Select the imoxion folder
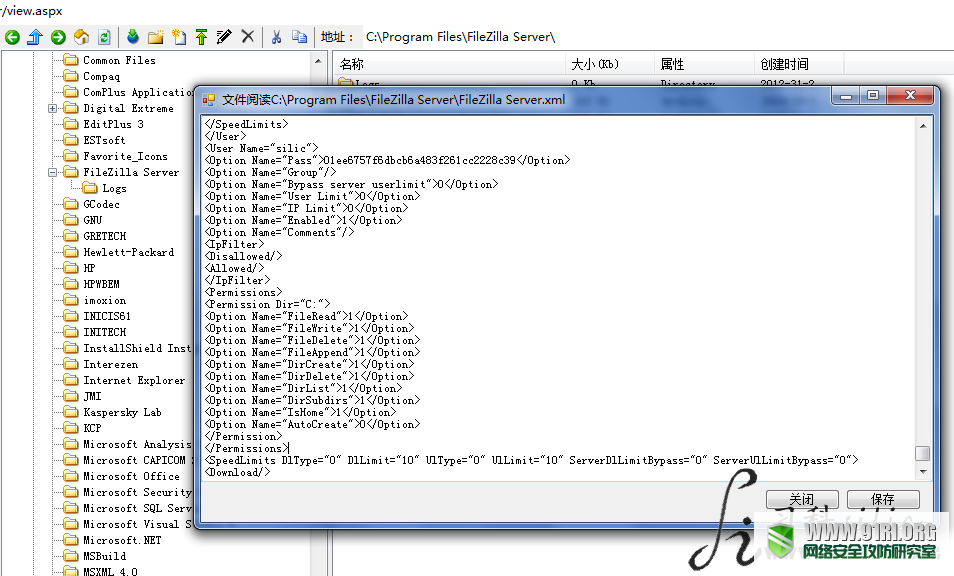The height and width of the screenshot is (576, 954). point(105,300)
